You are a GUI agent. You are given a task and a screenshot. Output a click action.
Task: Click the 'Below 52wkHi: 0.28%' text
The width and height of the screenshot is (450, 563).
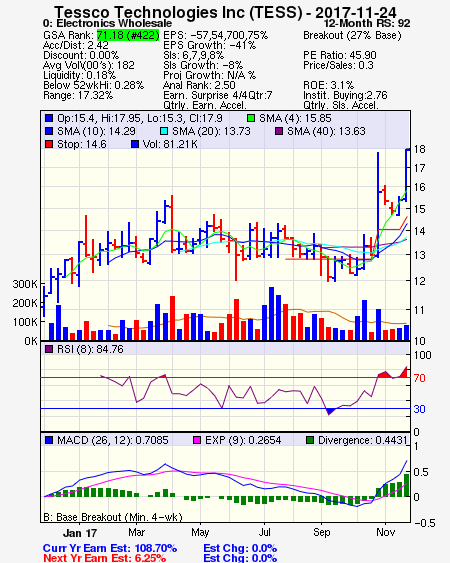[x=93, y=85]
